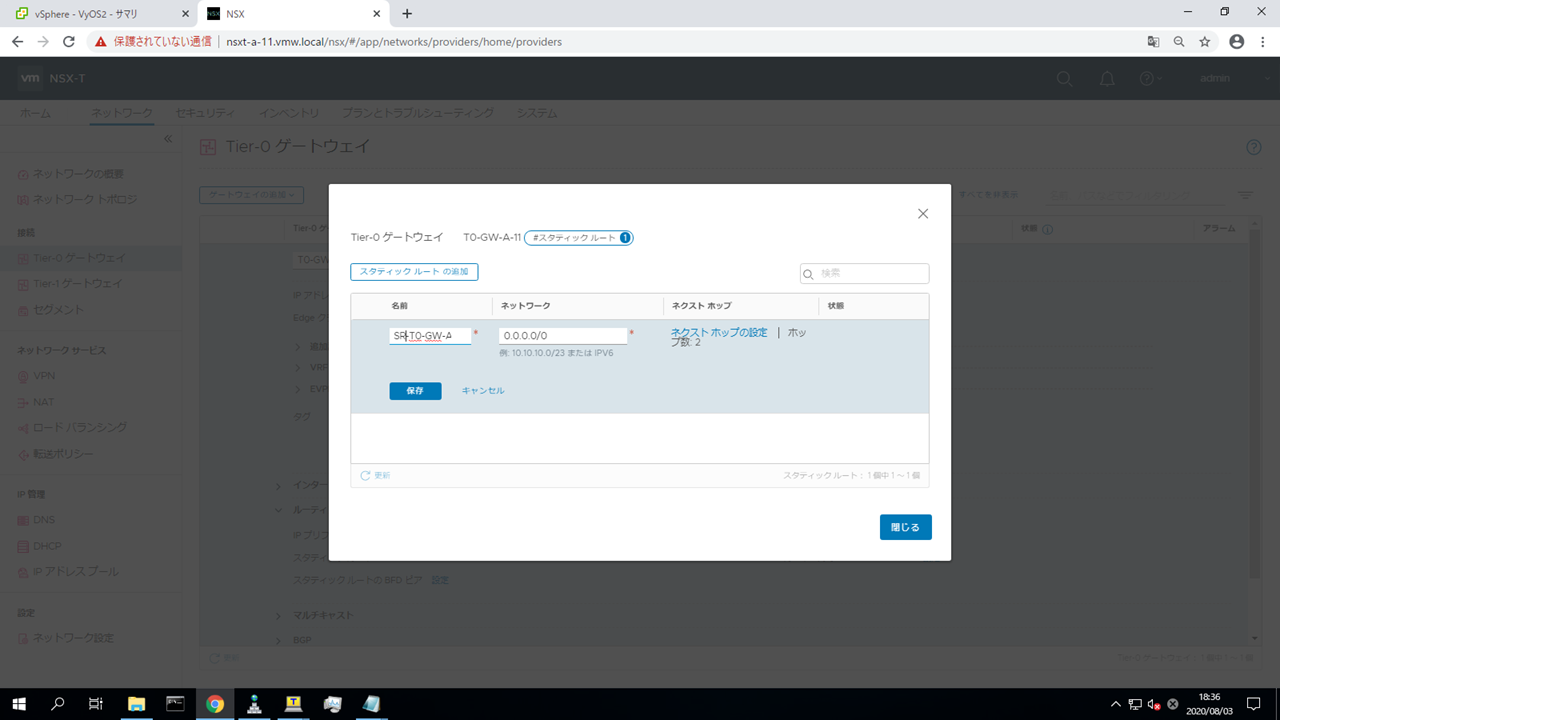This screenshot has height=720, width=1556.
Task: Bookmark this page with the star icon
Action: click(1205, 42)
